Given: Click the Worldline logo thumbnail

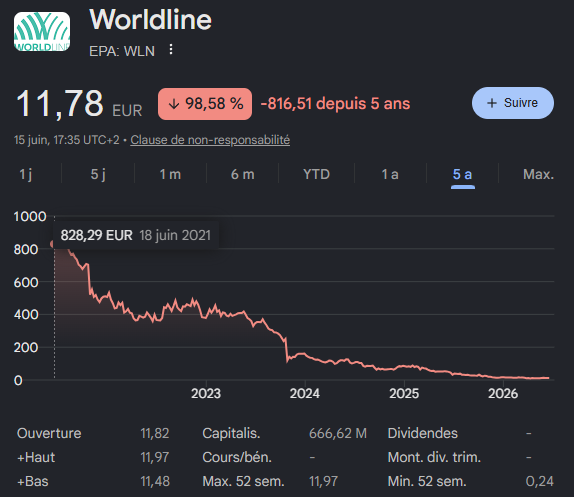Looking at the screenshot, I should click(42, 32).
